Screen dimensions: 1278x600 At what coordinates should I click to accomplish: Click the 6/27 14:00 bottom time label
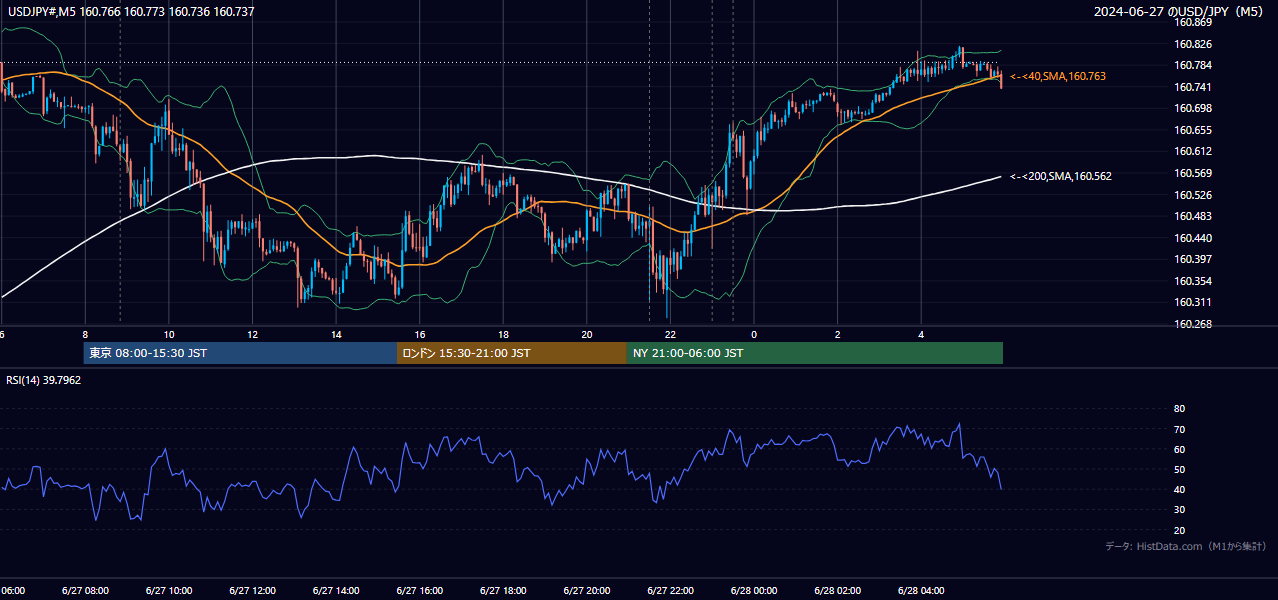pyautogui.click(x=336, y=591)
